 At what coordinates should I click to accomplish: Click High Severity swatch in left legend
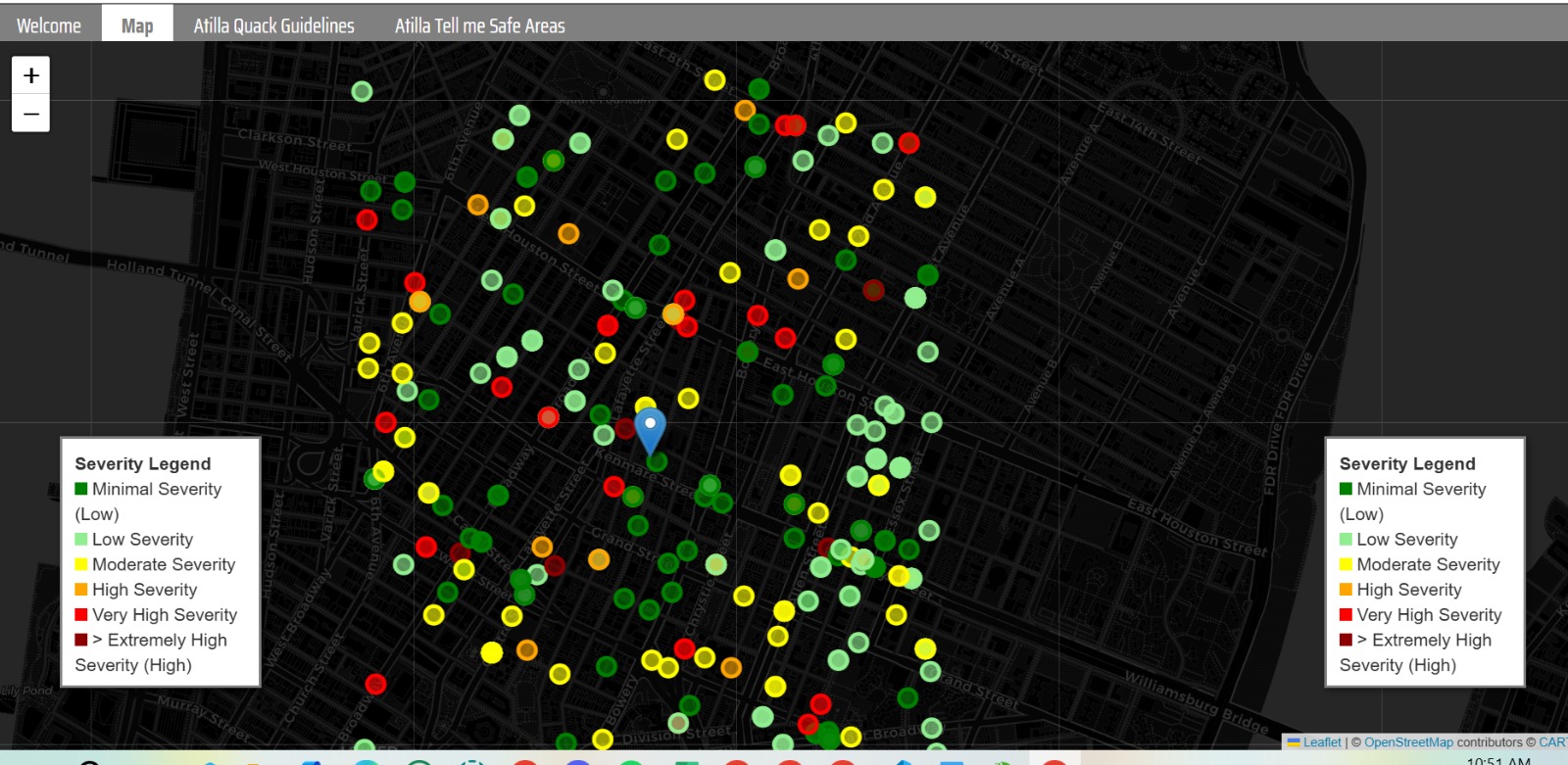[x=81, y=590]
